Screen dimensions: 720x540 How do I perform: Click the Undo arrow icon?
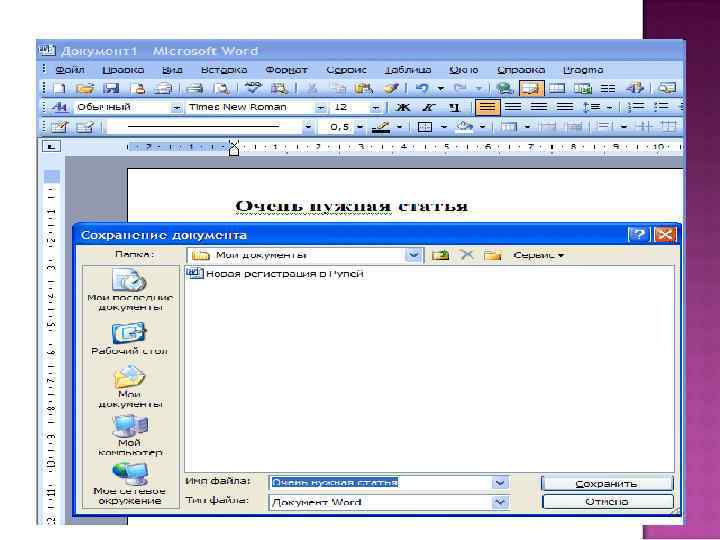tap(422, 88)
